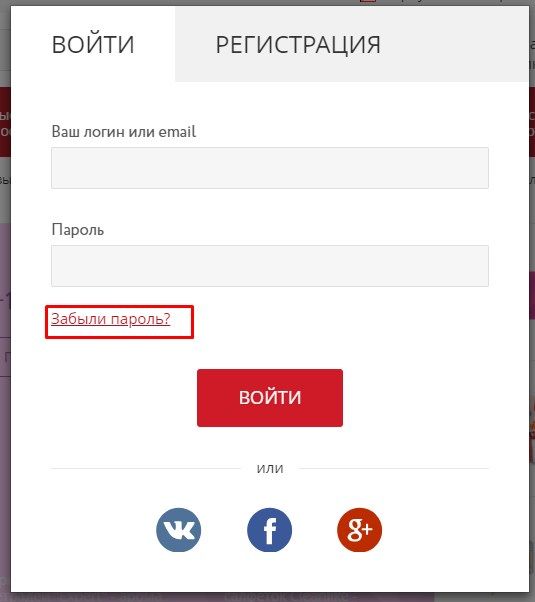Click the round Facebook 'f' logo
The image size is (535, 602).
click(269, 530)
